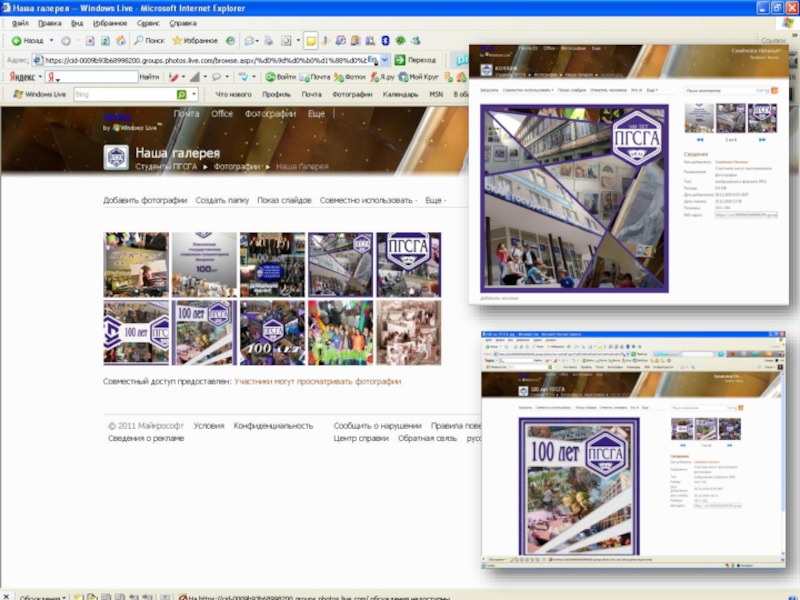Image resolution: width=800 pixels, height=600 pixels.
Task: Open the Избранное menu in menu bar
Action: coord(110,23)
